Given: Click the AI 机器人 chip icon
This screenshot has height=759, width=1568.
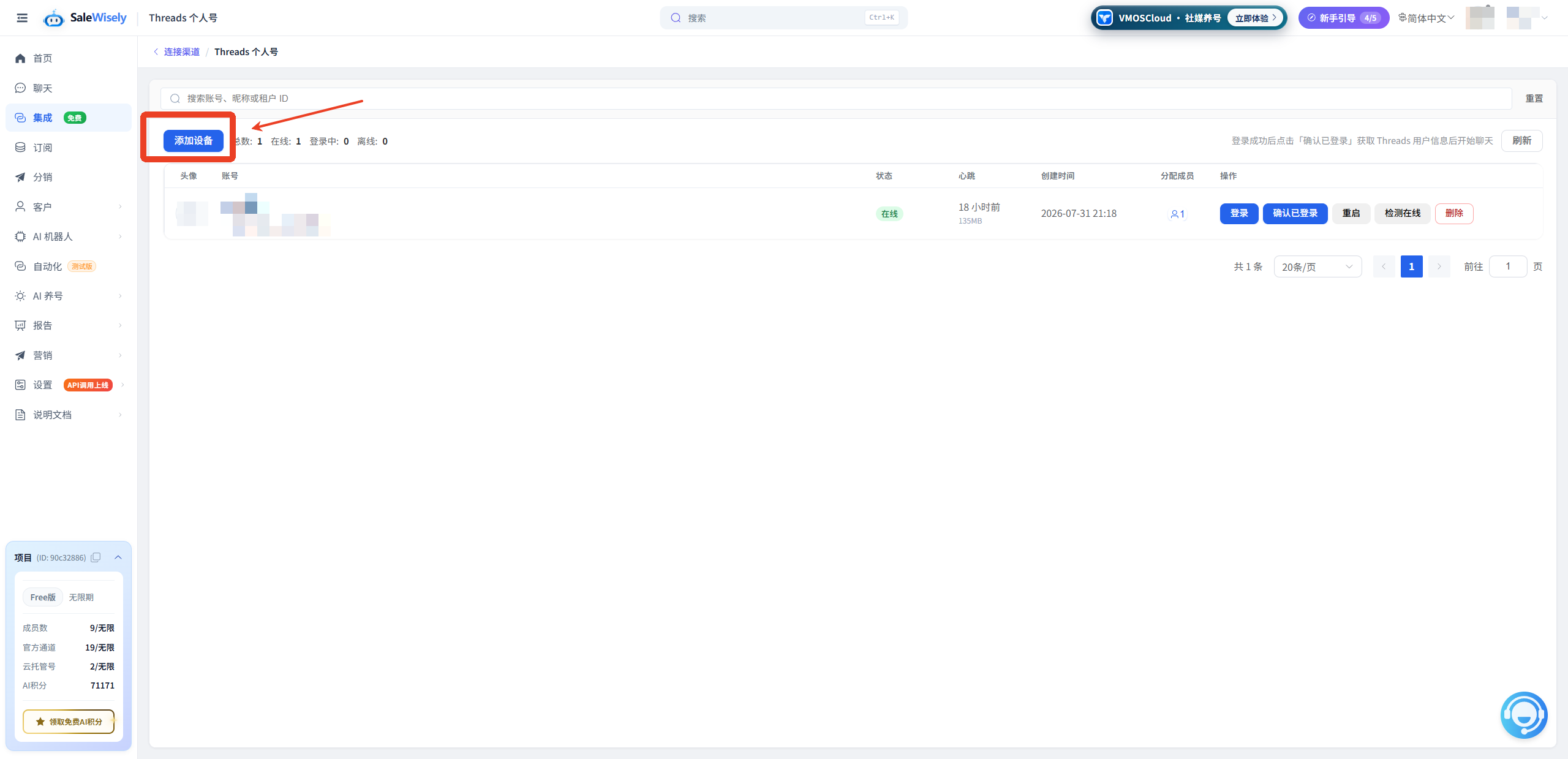Looking at the screenshot, I should (20, 236).
